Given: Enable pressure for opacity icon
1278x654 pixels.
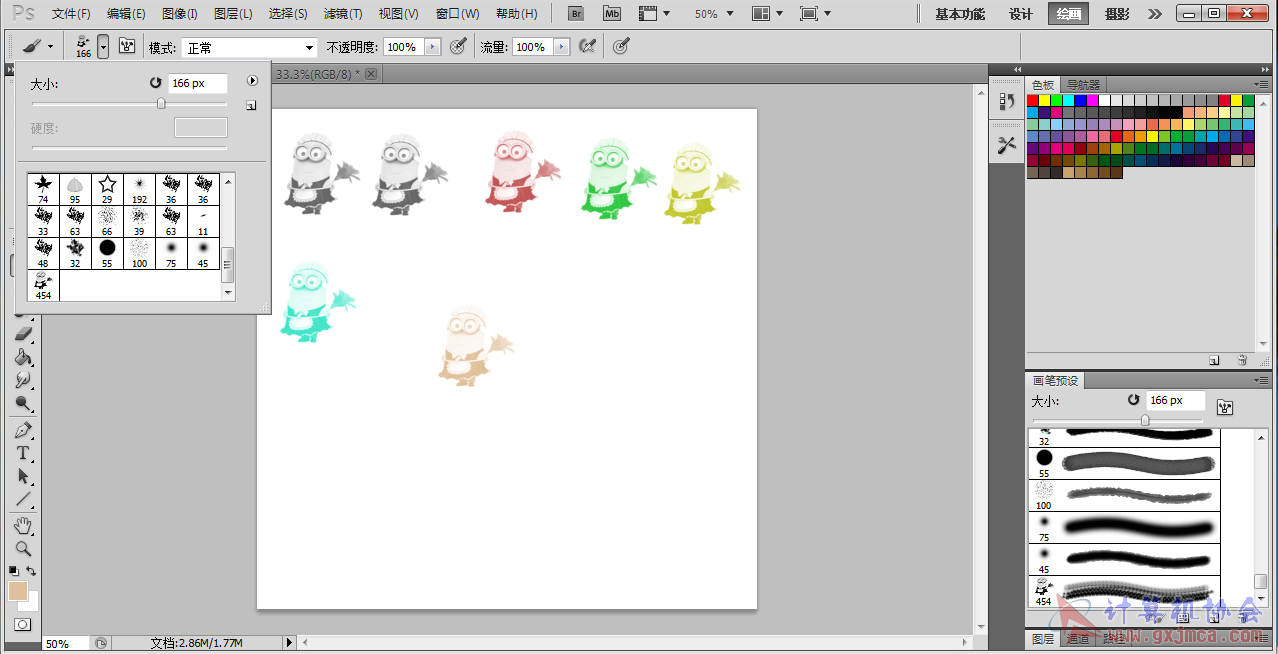Looking at the screenshot, I should click(x=458, y=47).
